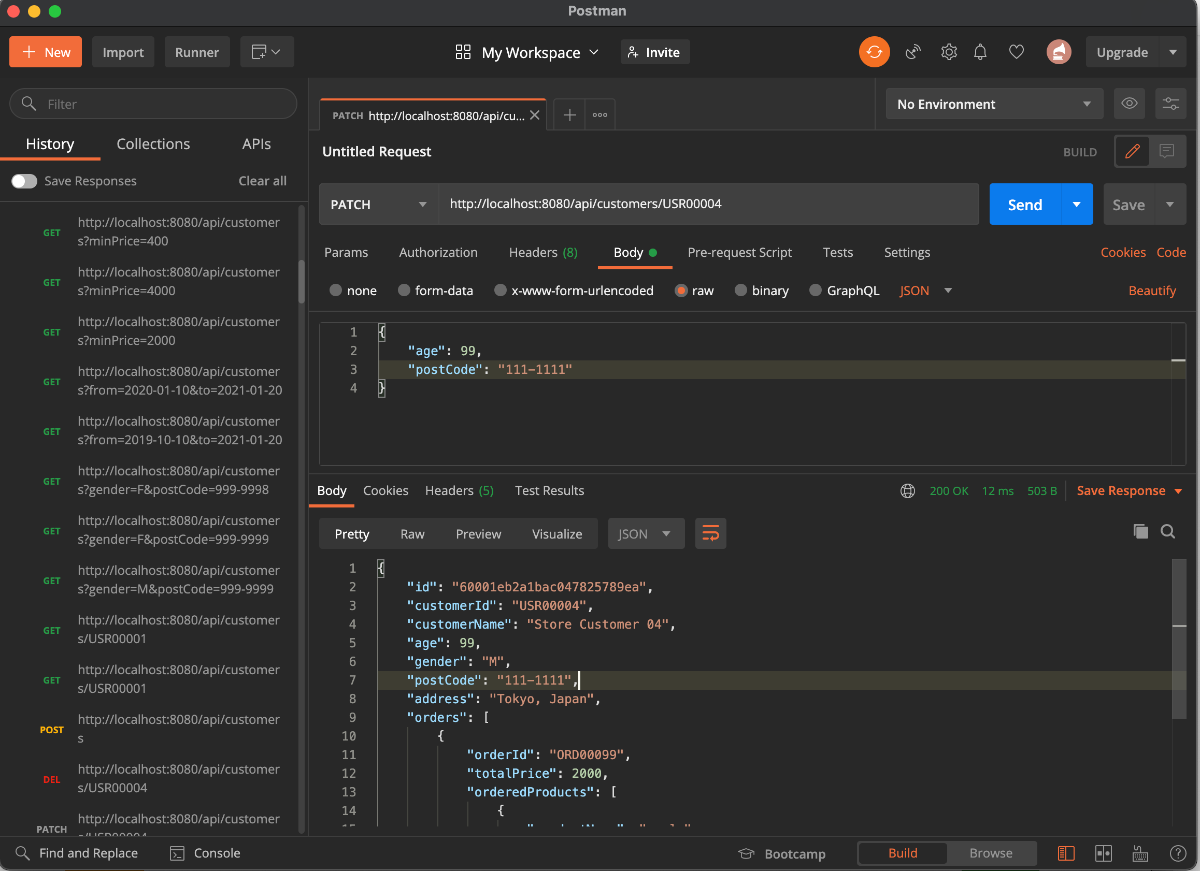Click the Runner button
The width and height of the screenshot is (1200, 871).
pos(197,52)
